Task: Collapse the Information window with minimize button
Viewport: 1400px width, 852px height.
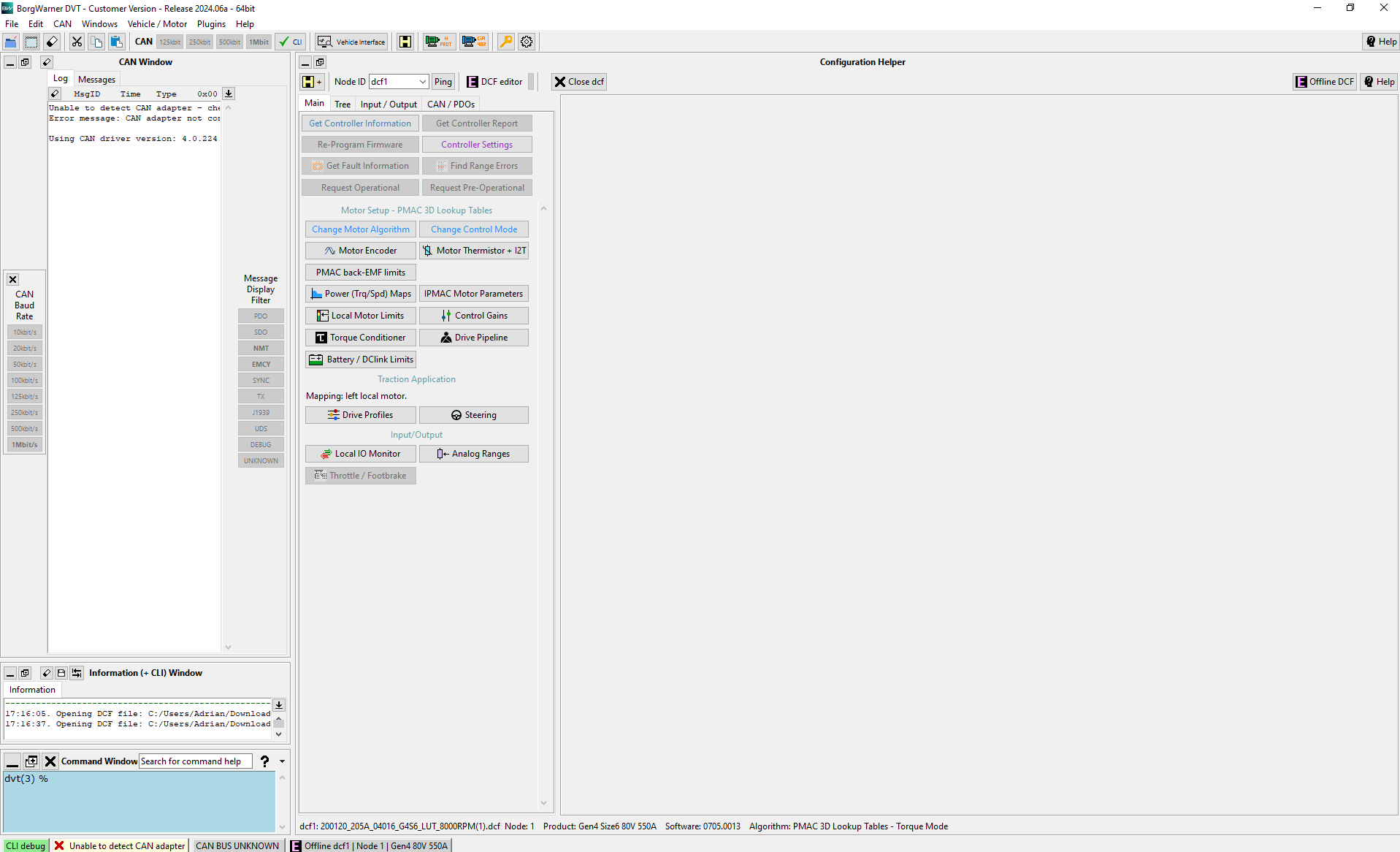Action: [x=10, y=673]
